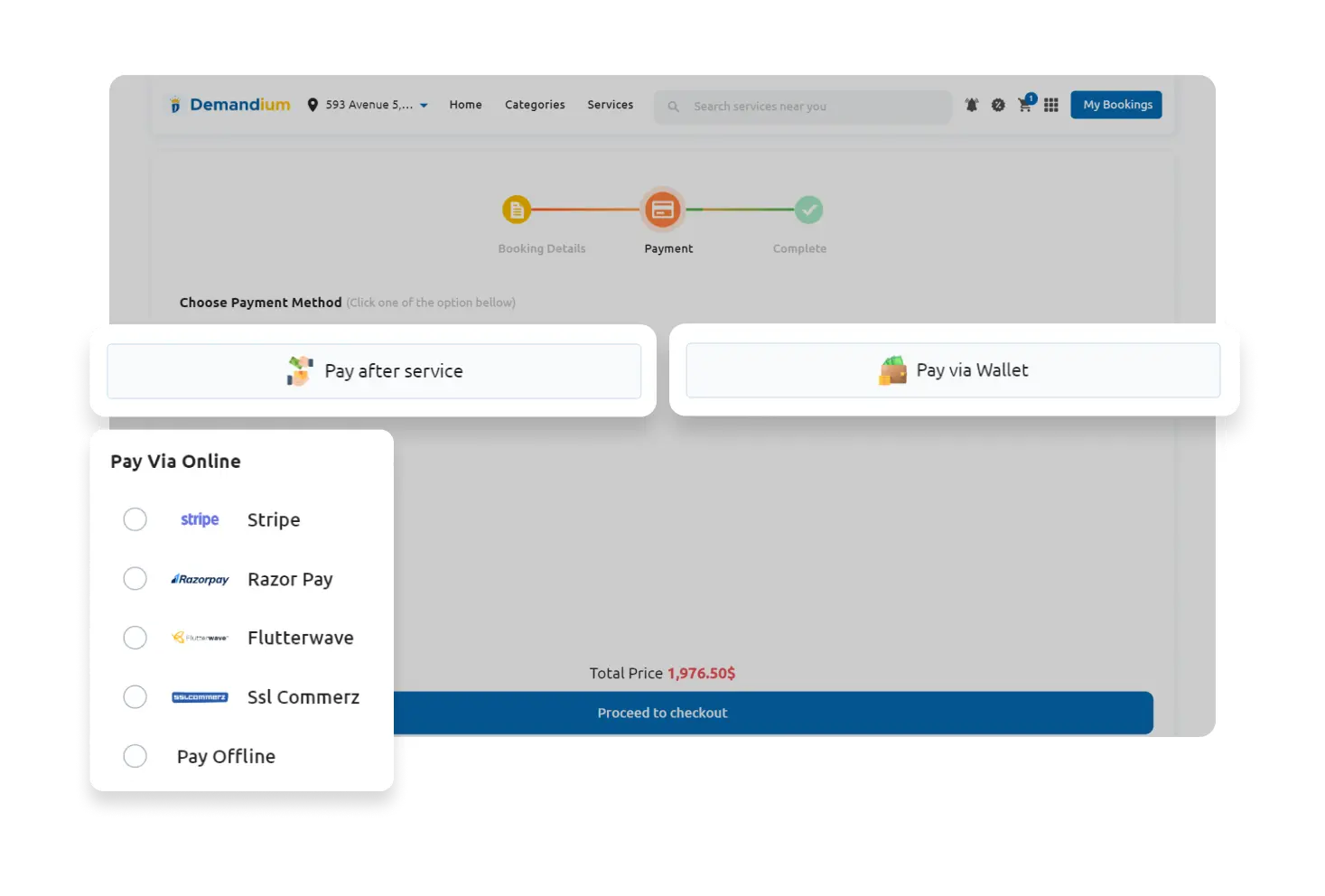This screenshot has width=1325, height=896.
Task: Open the apps grid icon
Action: click(1050, 106)
